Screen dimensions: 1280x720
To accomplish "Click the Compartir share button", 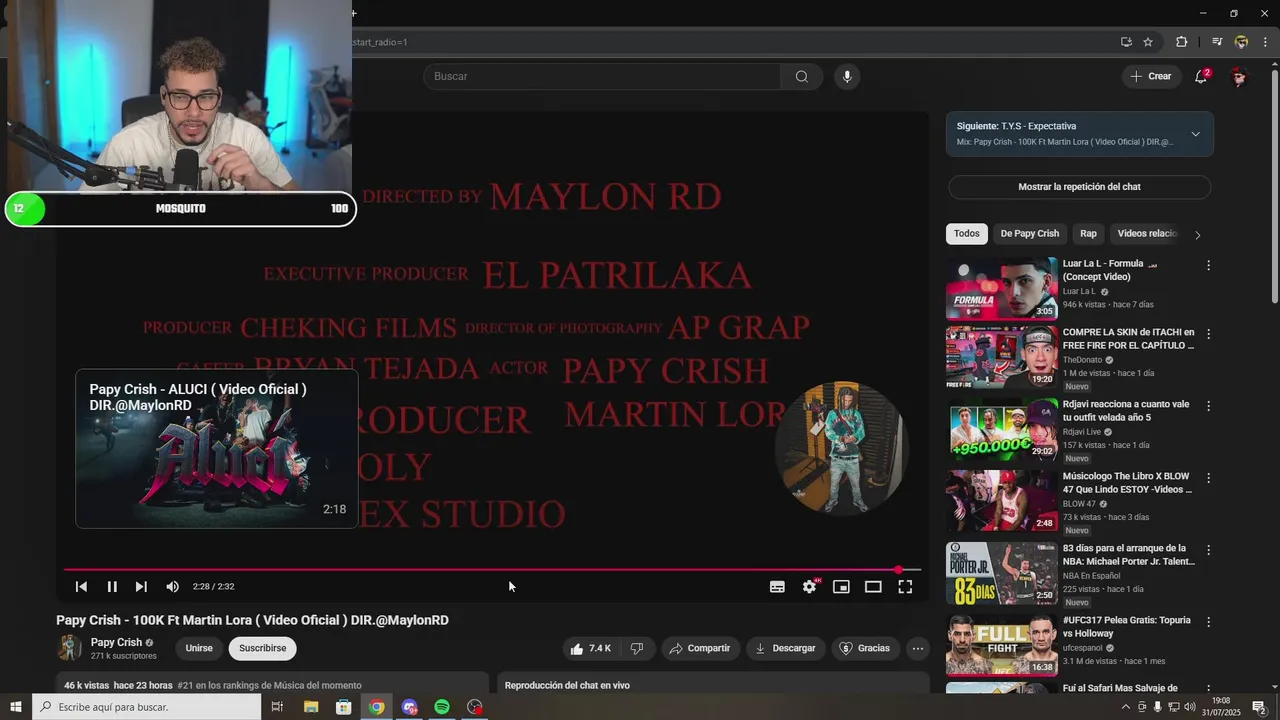I will [700, 648].
